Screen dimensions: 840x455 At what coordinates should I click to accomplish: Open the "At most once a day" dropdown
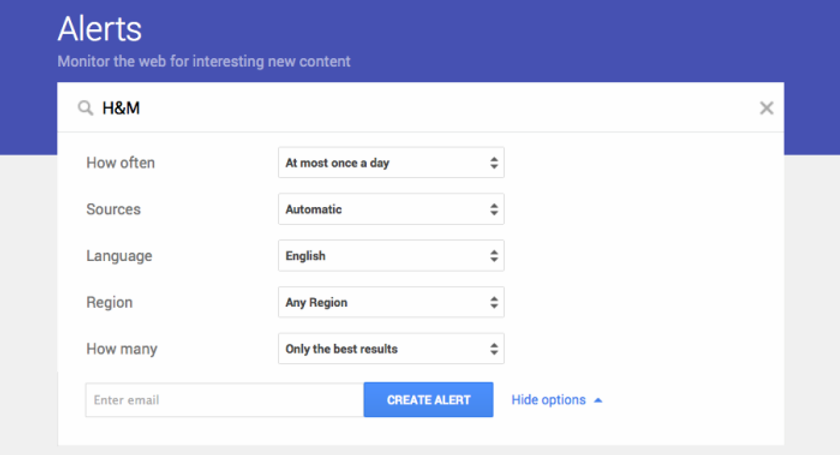click(x=391, y=163)
